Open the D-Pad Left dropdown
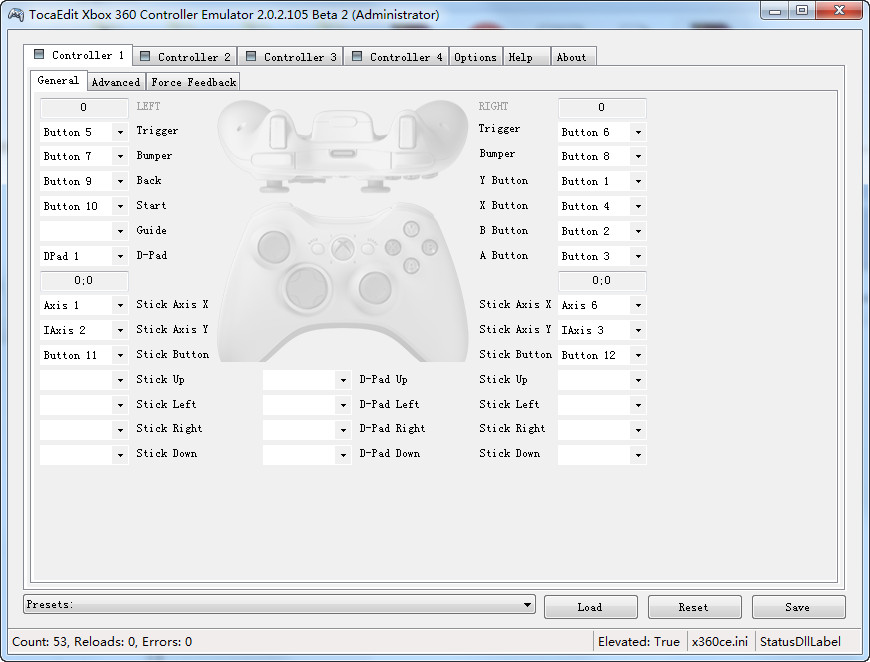The height and width of the screenshot is (662, 870). [343, 405]
